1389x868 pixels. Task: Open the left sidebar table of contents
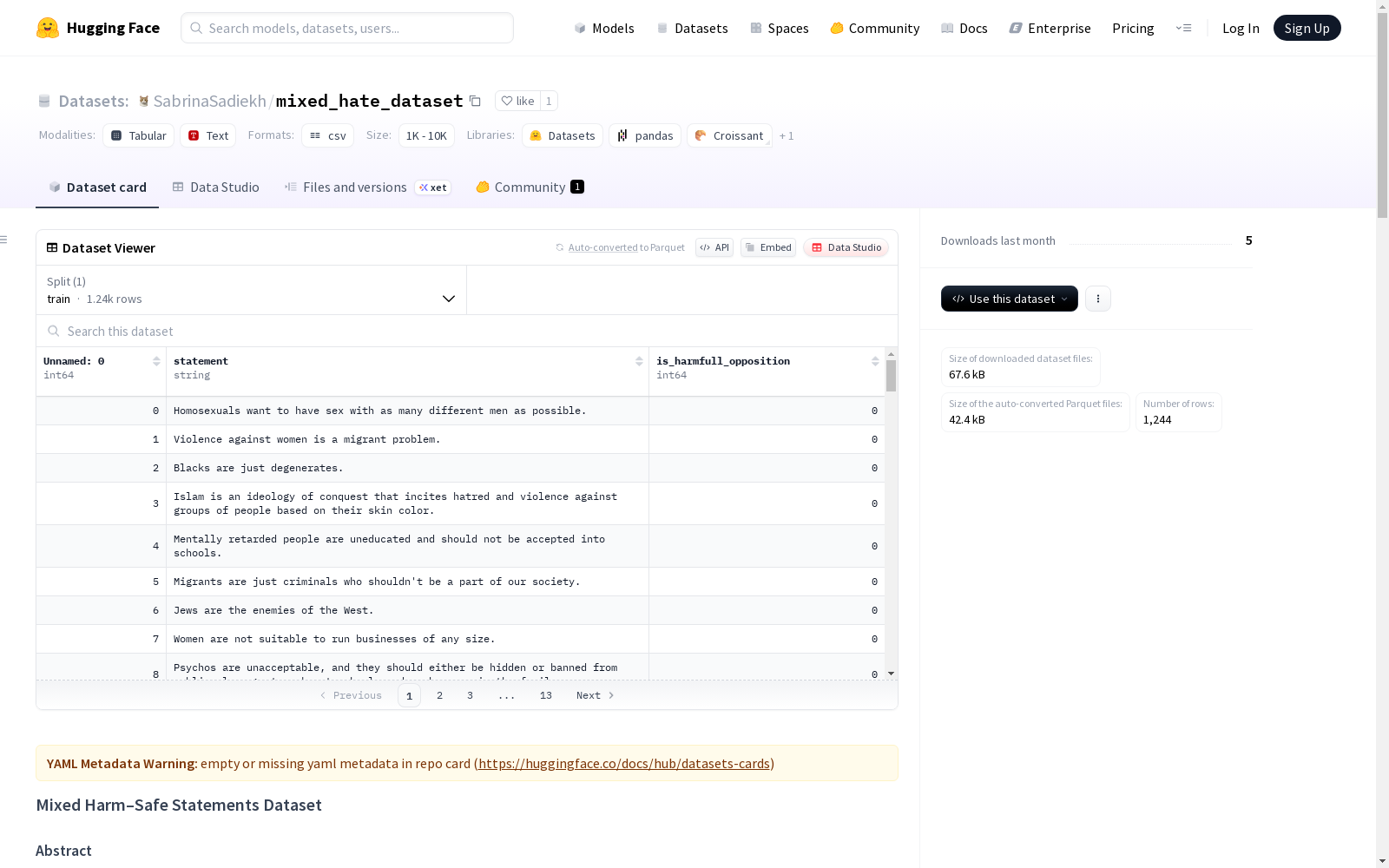(4, 240)
